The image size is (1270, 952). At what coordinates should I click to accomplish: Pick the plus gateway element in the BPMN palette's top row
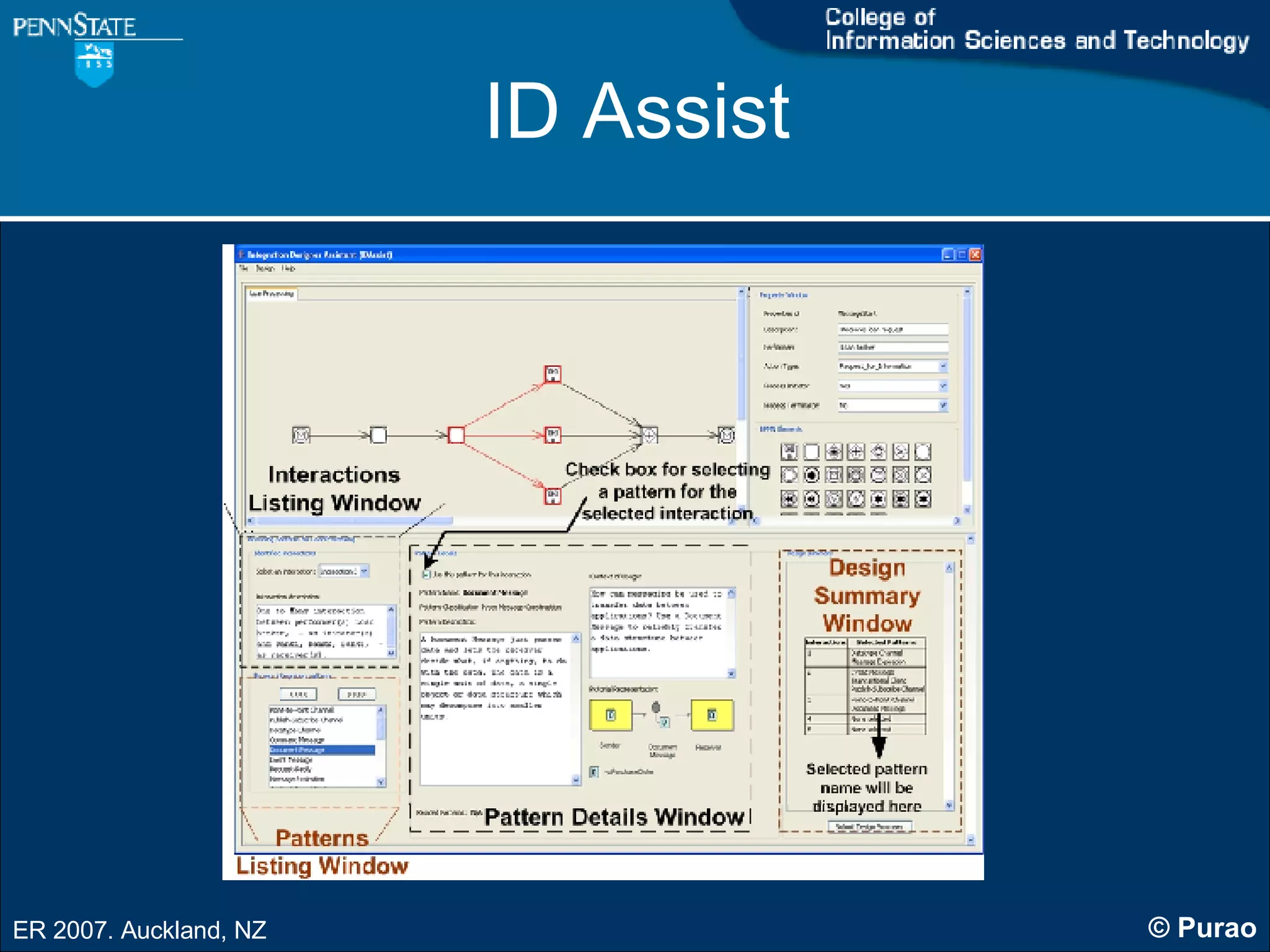856,452
